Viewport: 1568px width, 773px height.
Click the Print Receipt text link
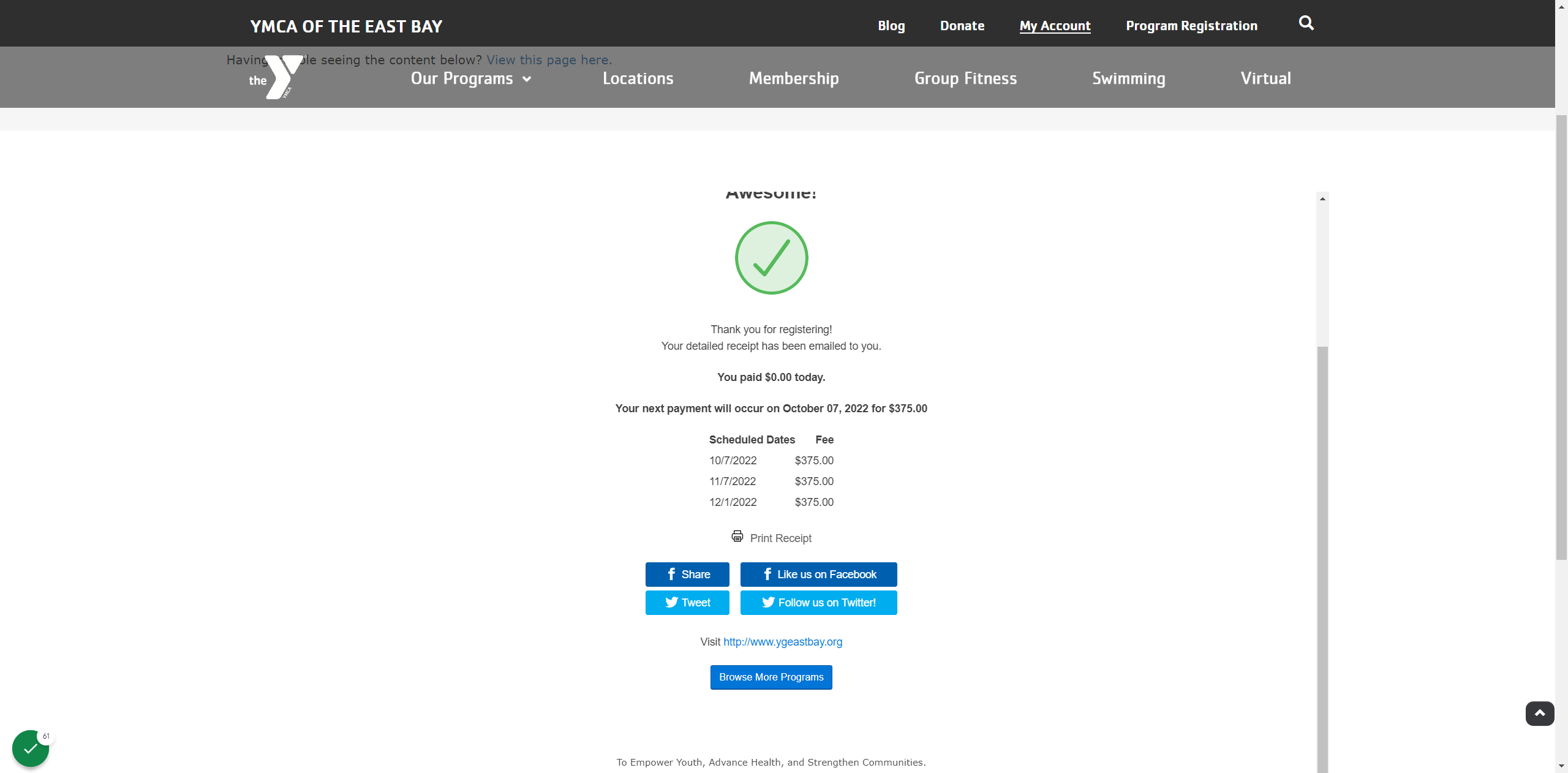[780, 538]
